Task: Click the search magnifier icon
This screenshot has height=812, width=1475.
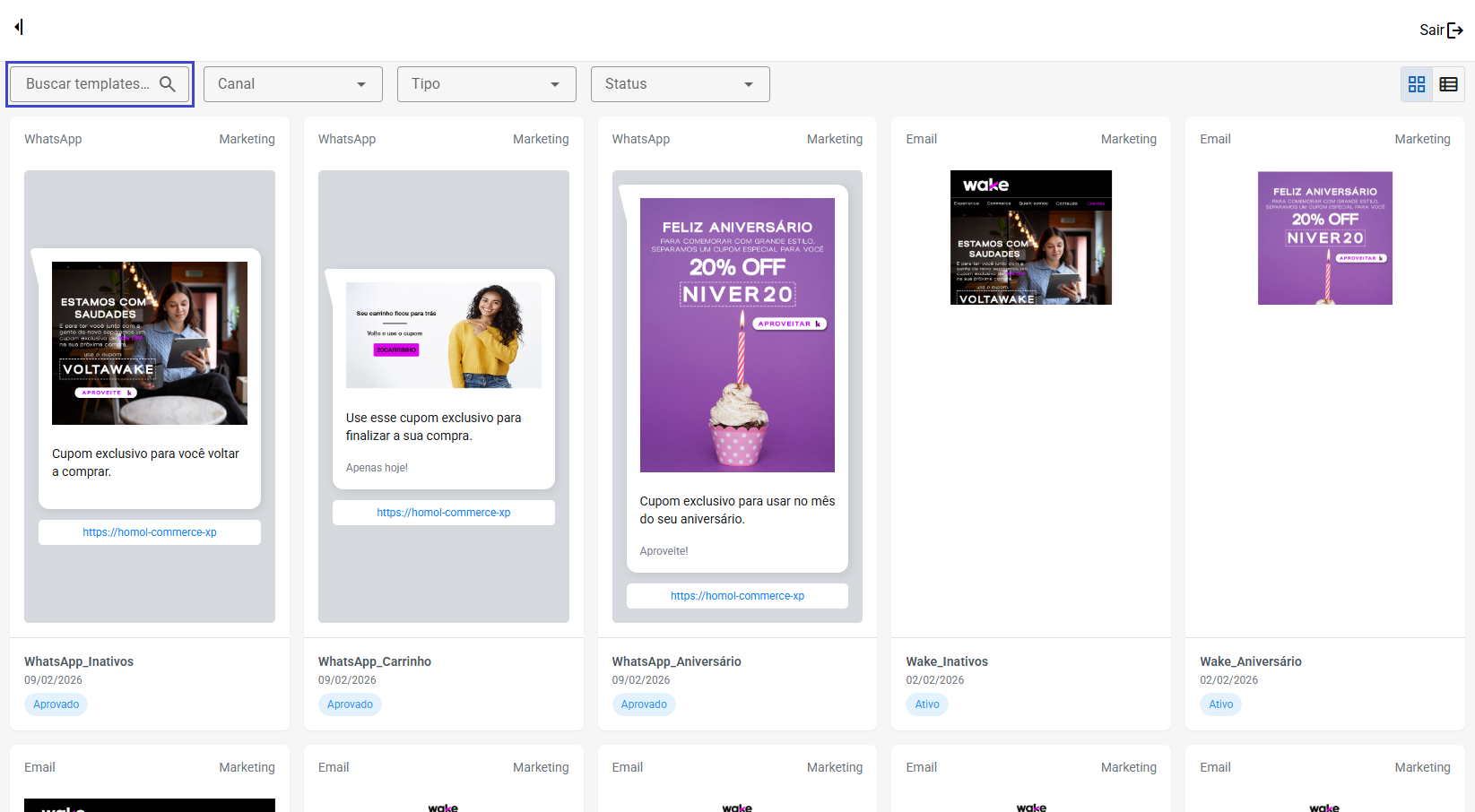Action: [x=168, y=84]
